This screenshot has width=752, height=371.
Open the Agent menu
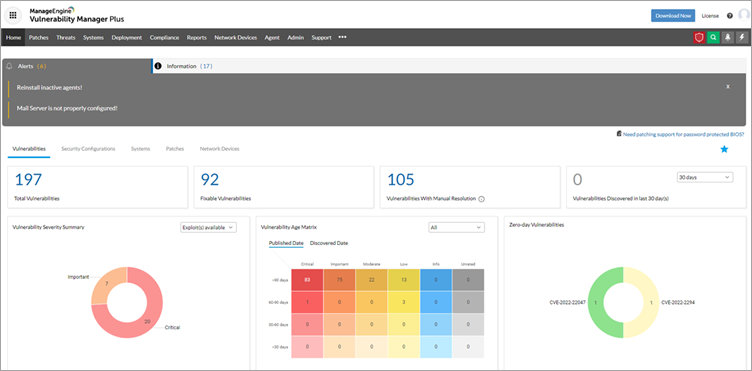(x=272, y=37)
